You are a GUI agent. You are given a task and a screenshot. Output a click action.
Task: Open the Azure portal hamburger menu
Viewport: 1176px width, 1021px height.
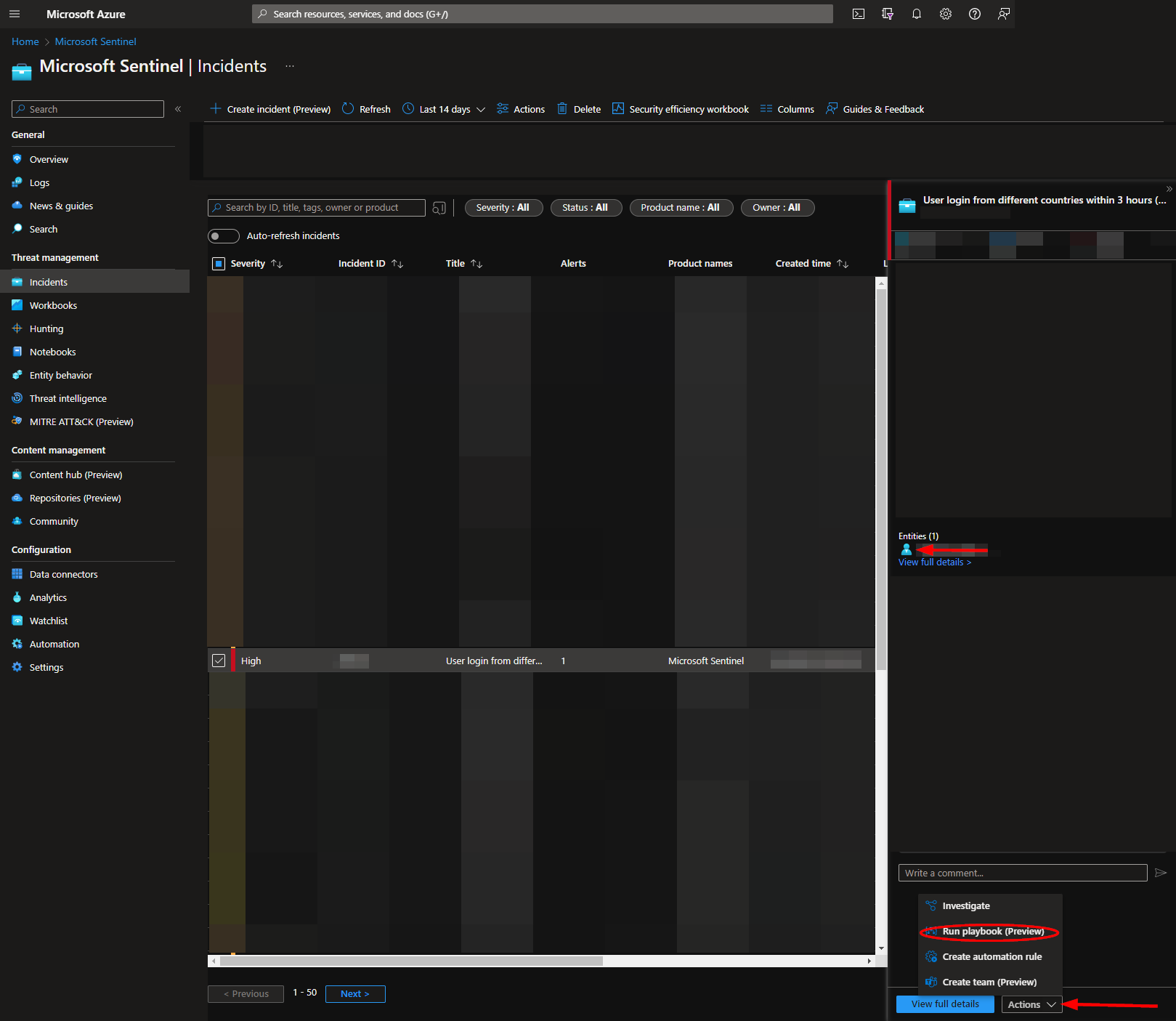15,14
